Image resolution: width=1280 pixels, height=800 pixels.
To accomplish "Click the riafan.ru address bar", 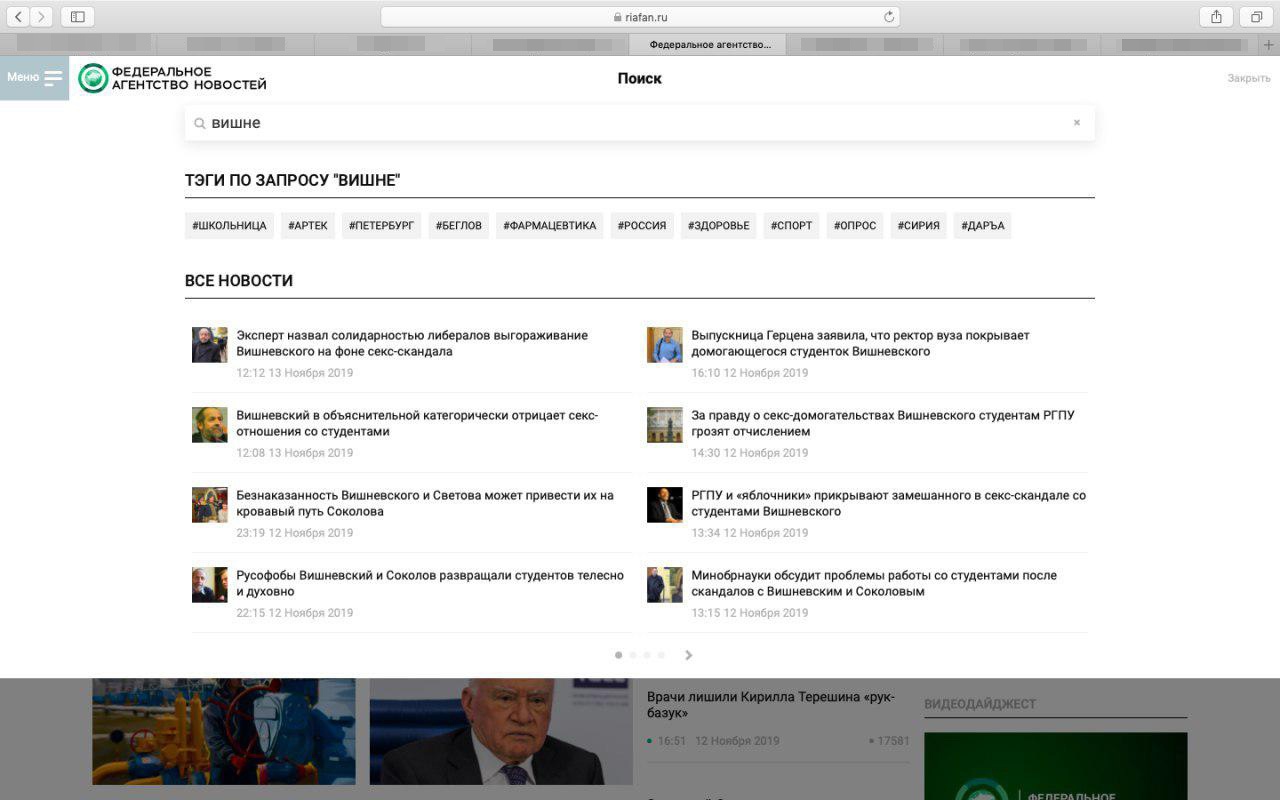I will (640, 17).
